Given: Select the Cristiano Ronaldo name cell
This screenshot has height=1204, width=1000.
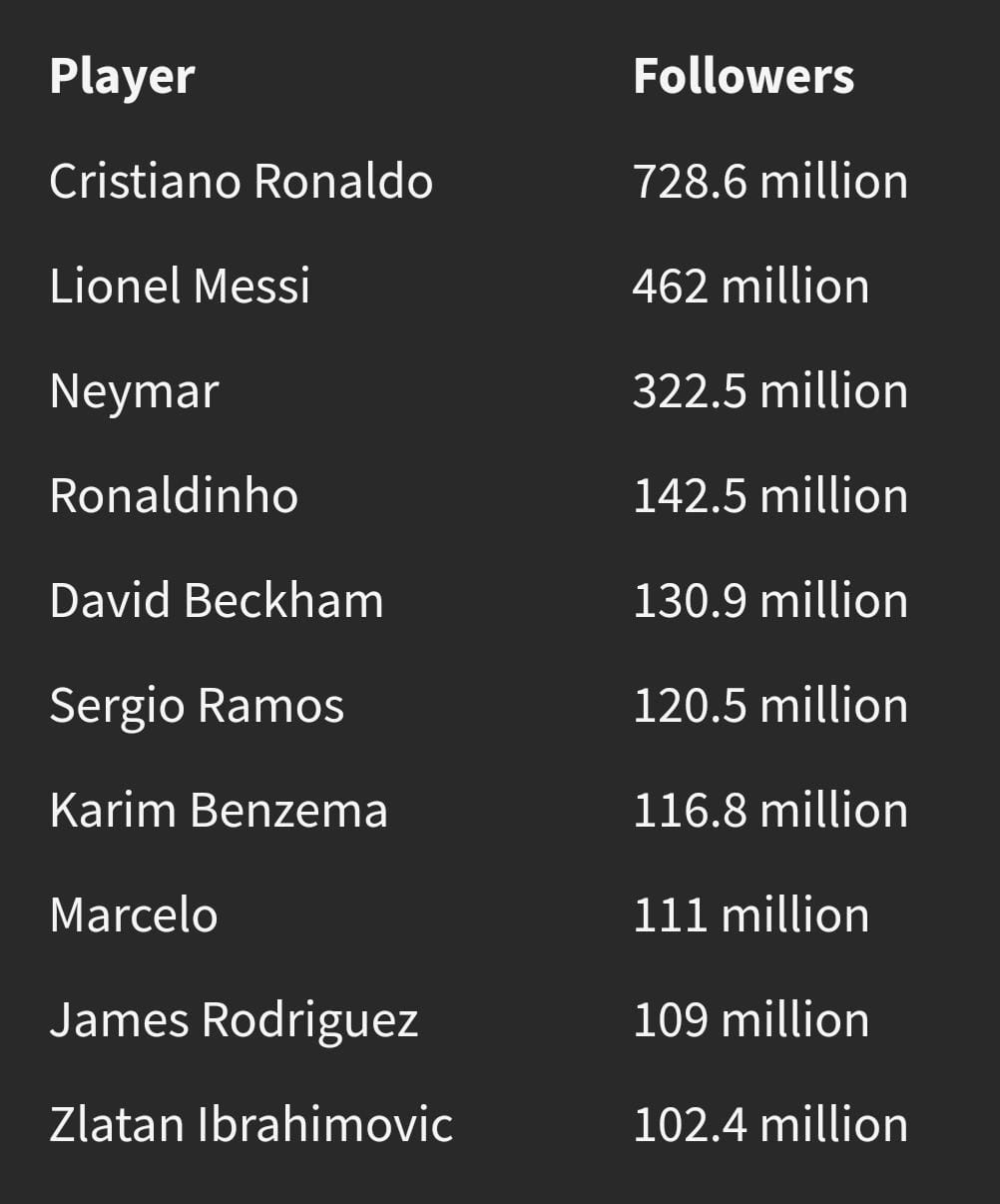Looking at the screenshot, I should coord(242,182).
